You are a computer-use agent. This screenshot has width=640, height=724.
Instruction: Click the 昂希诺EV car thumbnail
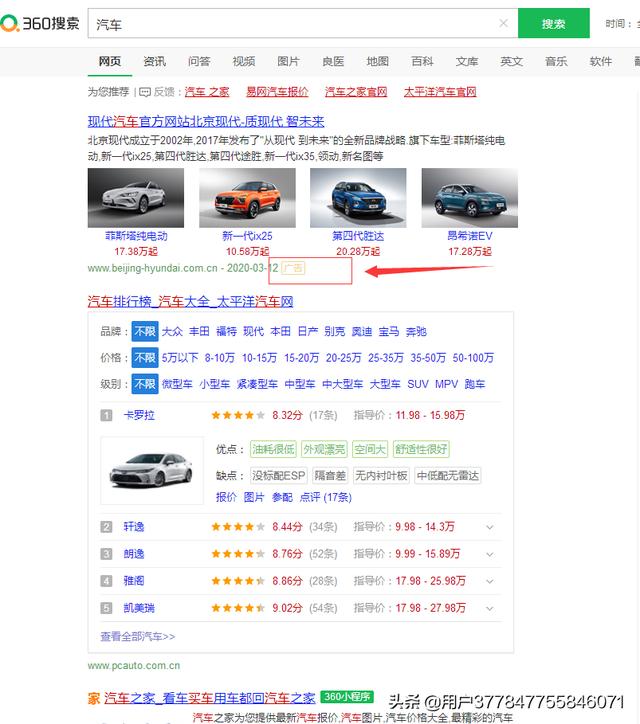(470, 198)
